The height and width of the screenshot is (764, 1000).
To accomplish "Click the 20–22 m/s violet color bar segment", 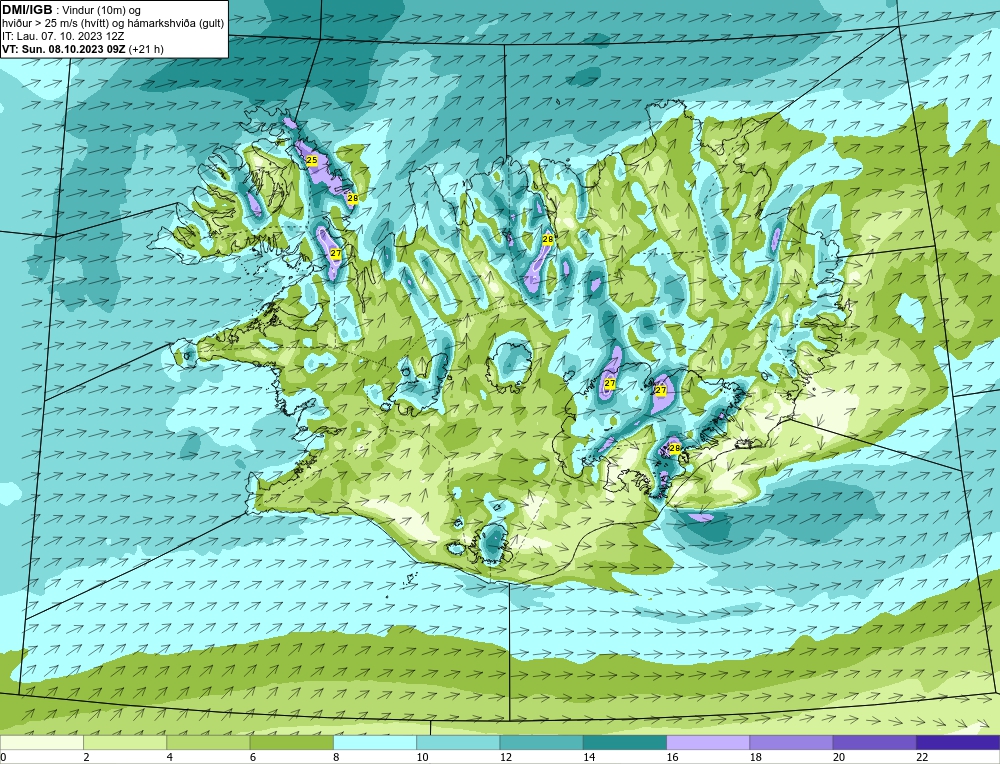I will (874, 742).
